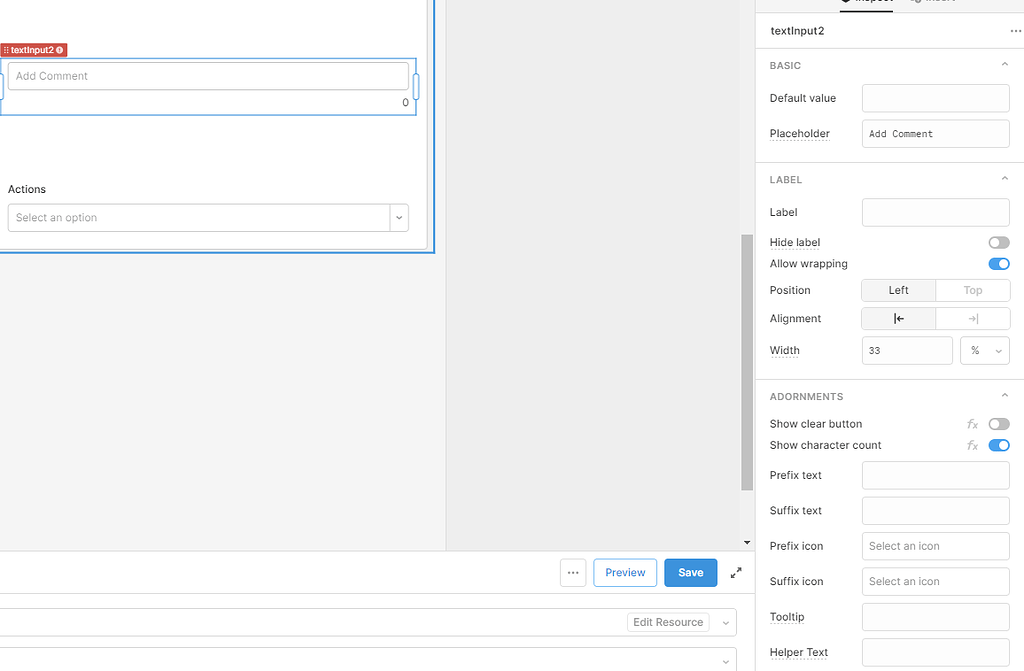Select right alignment for the label
The width and height of the screenshot is (1024, 671).
click(x=972, y=318)
